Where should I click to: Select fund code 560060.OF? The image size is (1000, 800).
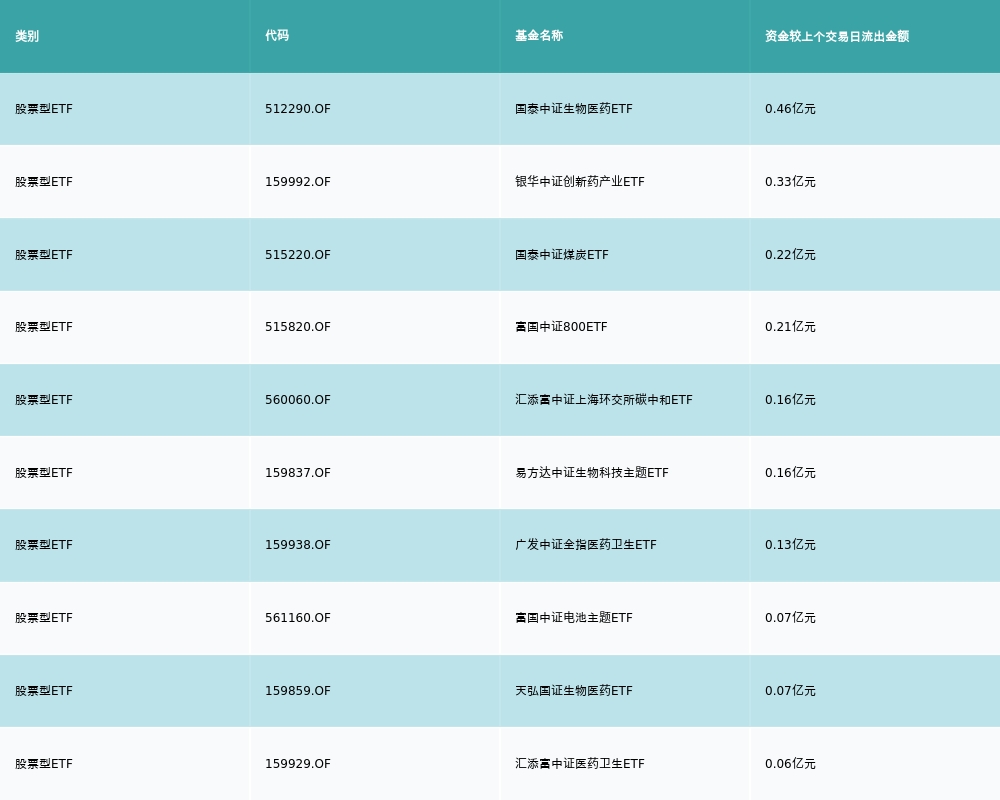[298, 400]
